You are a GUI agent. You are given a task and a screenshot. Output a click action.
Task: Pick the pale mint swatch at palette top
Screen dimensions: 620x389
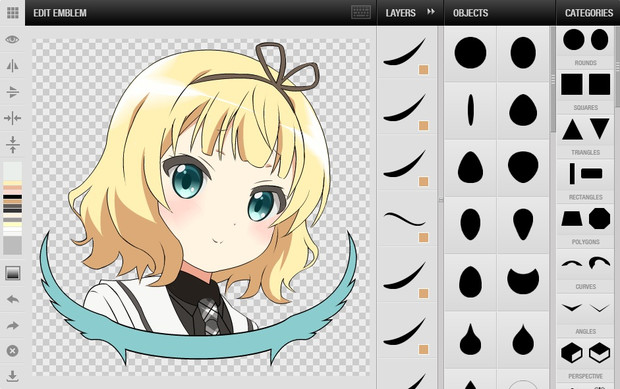coord(13,171)
